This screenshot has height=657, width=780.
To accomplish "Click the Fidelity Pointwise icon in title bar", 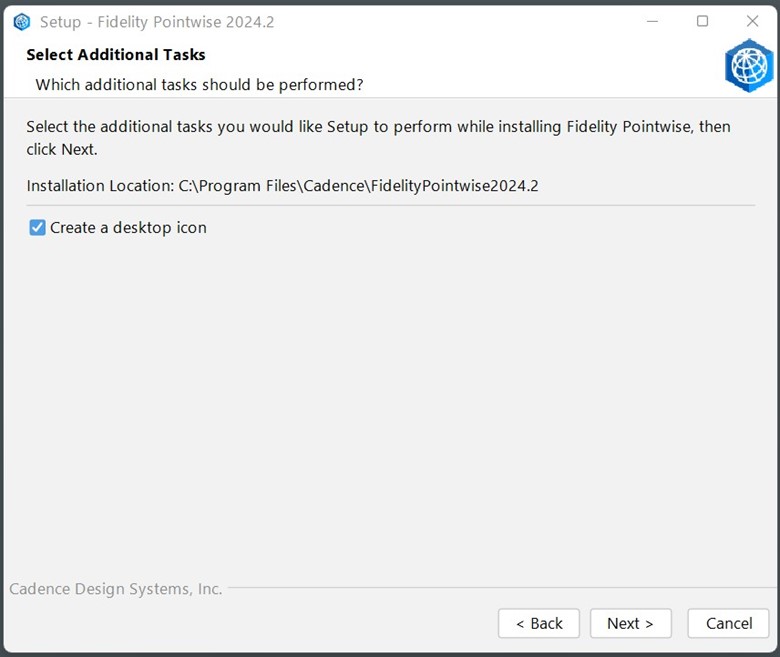I will 22,22.
